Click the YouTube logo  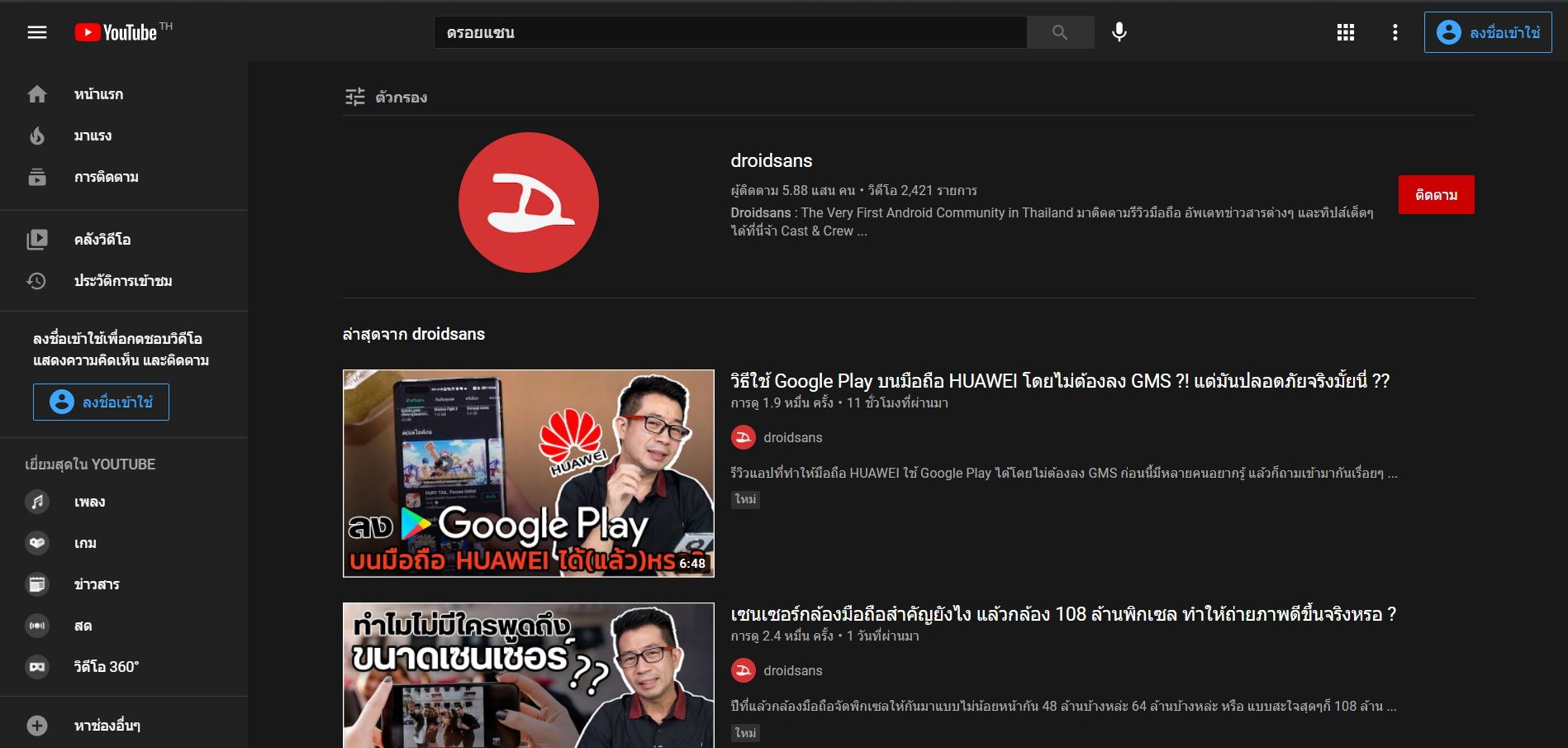(x=117, y=32)
